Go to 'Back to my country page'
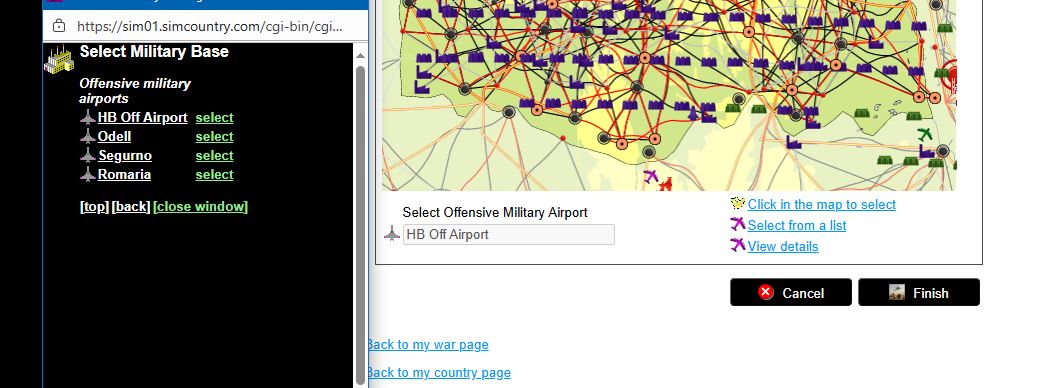The height and width of the screenshot is (388, 1050). tap(439, 373)
